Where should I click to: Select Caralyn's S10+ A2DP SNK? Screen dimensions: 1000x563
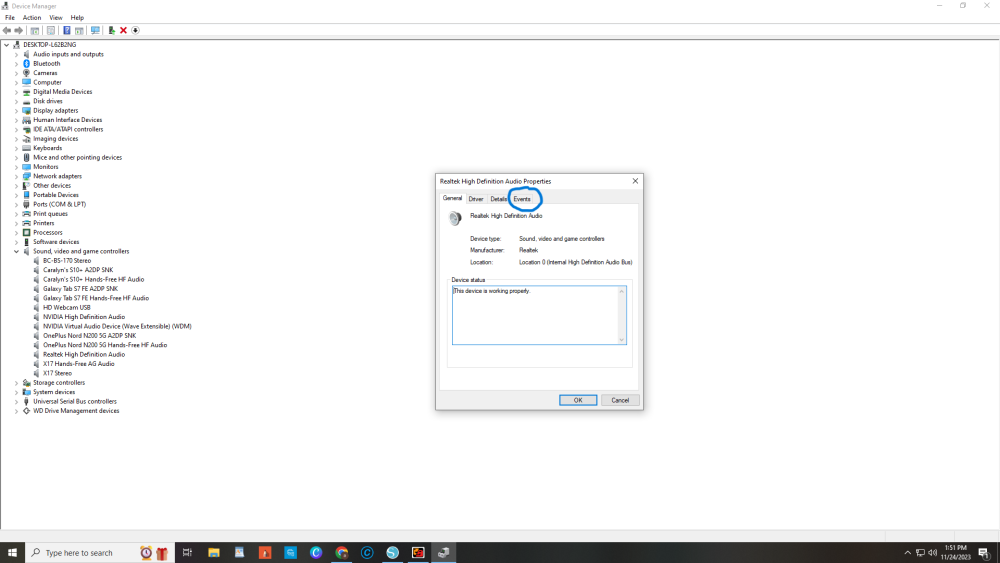[78, 270]
